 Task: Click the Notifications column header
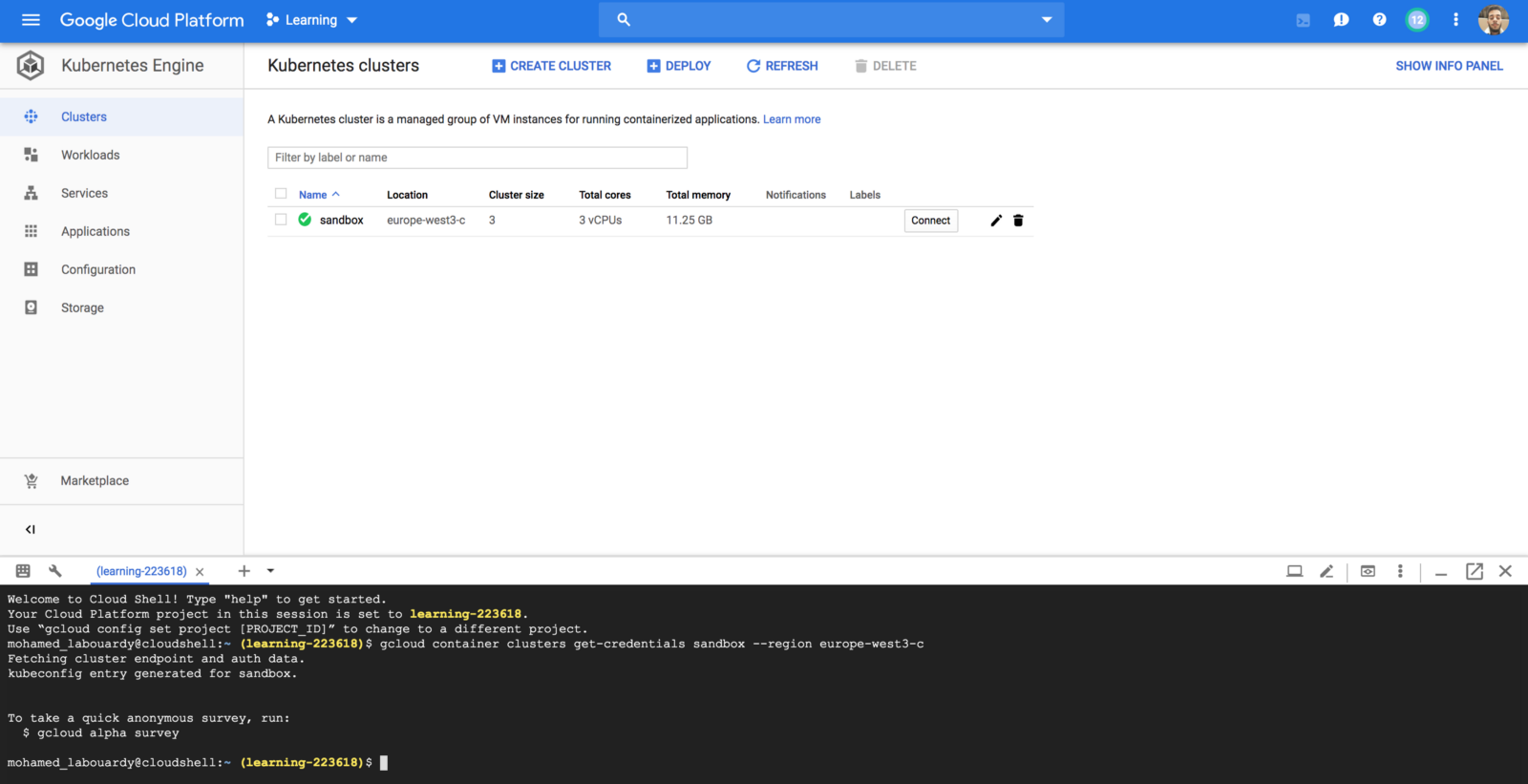[796, 195]
